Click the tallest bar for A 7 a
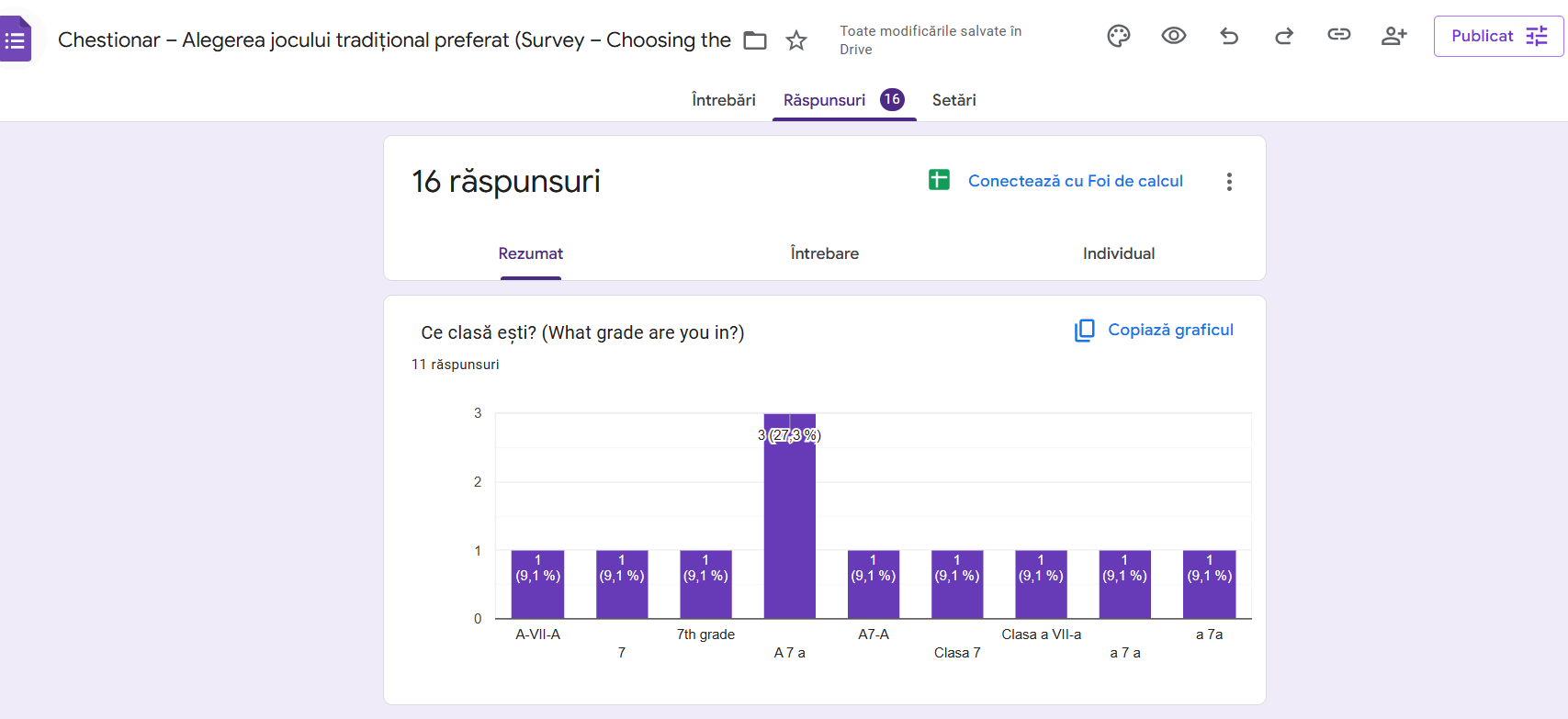Viewport: 1568px width, 719px height. (789, 516)
